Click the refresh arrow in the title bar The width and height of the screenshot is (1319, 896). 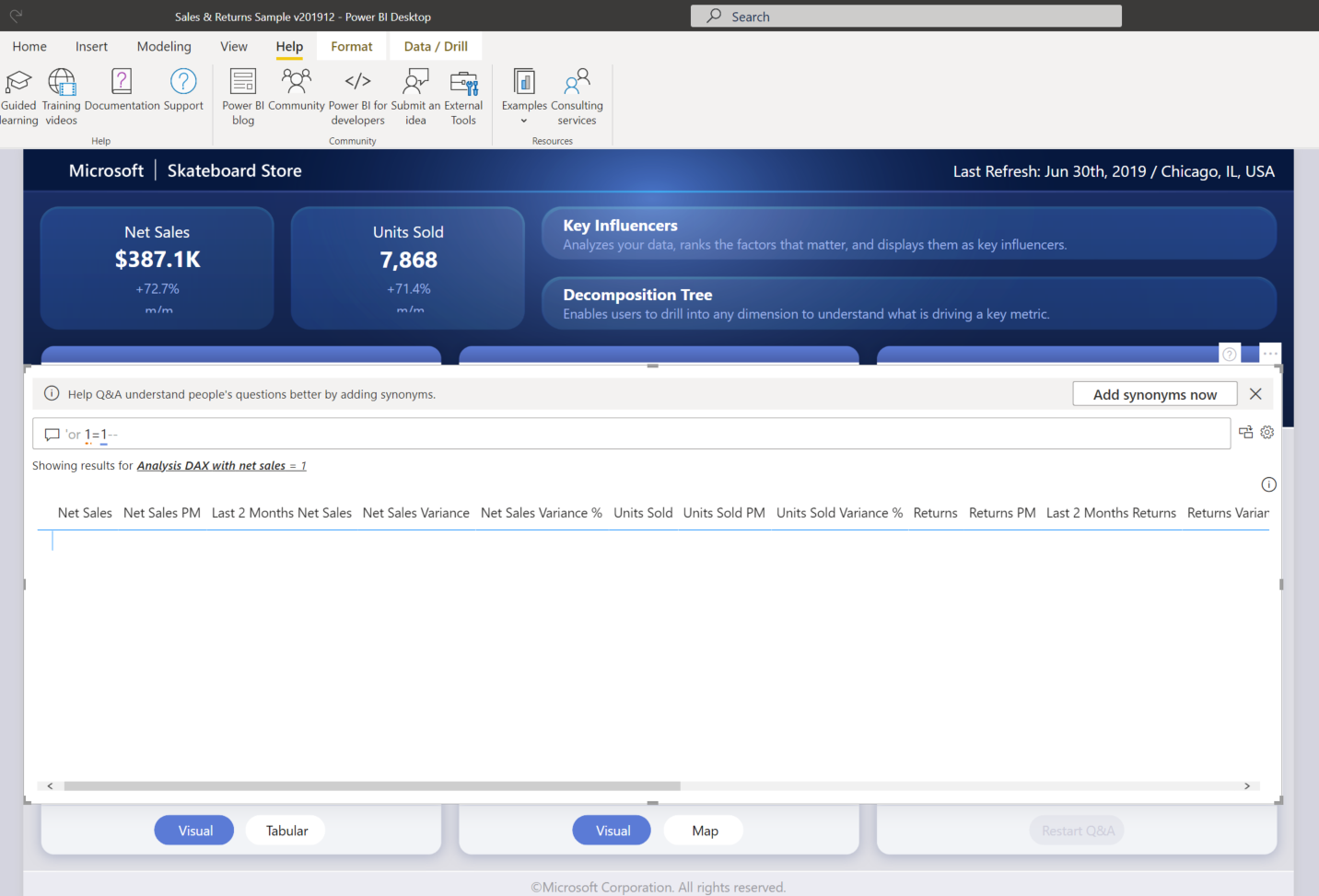coord(16,17)
